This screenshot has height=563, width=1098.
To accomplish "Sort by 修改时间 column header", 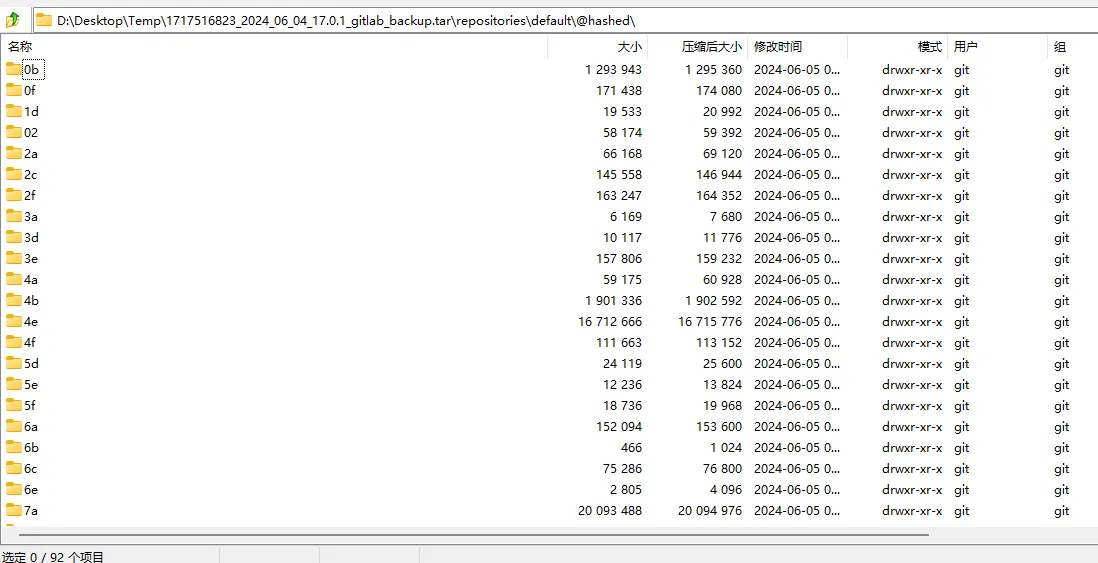I will (778, 47).
